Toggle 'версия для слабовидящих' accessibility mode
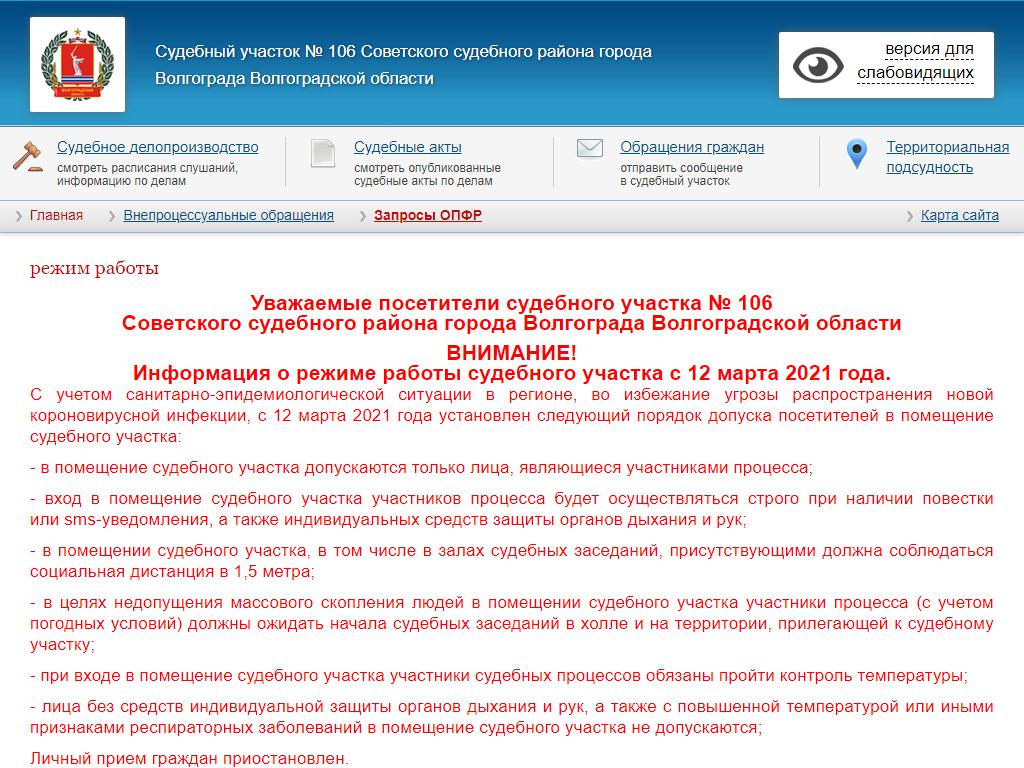Image resolution: width=1024 pixels, height=768 pixels. (915, 61)
